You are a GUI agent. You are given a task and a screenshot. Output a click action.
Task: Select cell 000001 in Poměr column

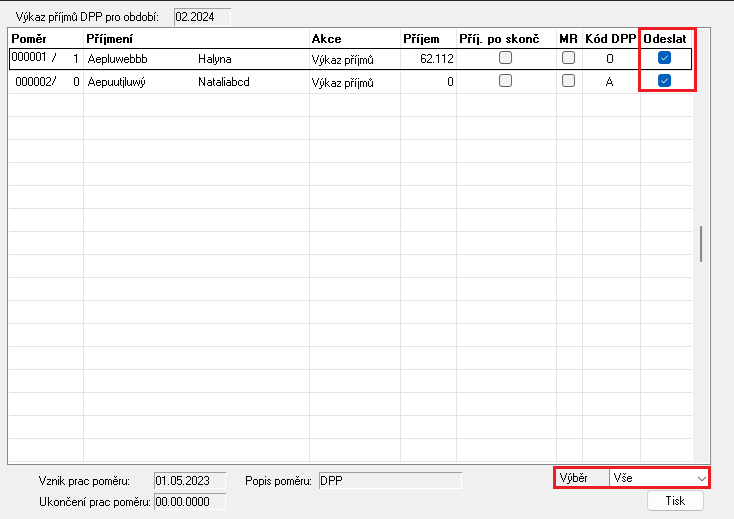click(x=29, y=58)
